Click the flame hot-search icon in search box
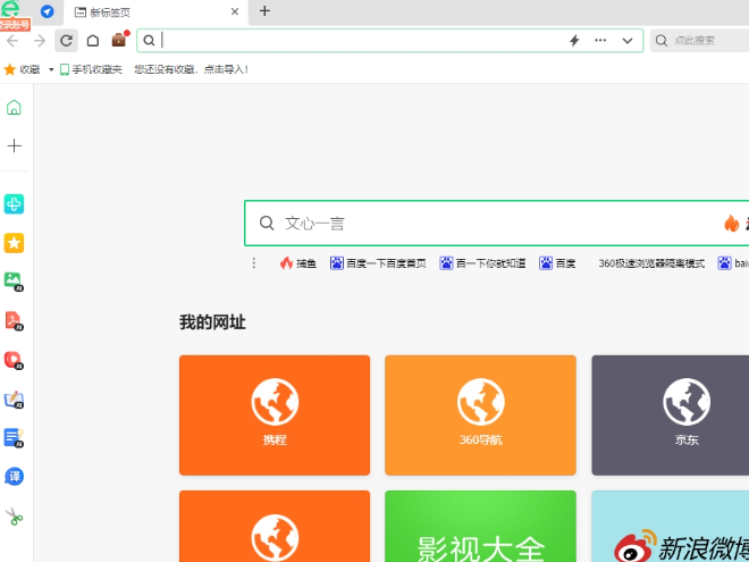Image resolution: width=749 pixels, height=562 pixels. pyautogui.click(x=731, y=223)
